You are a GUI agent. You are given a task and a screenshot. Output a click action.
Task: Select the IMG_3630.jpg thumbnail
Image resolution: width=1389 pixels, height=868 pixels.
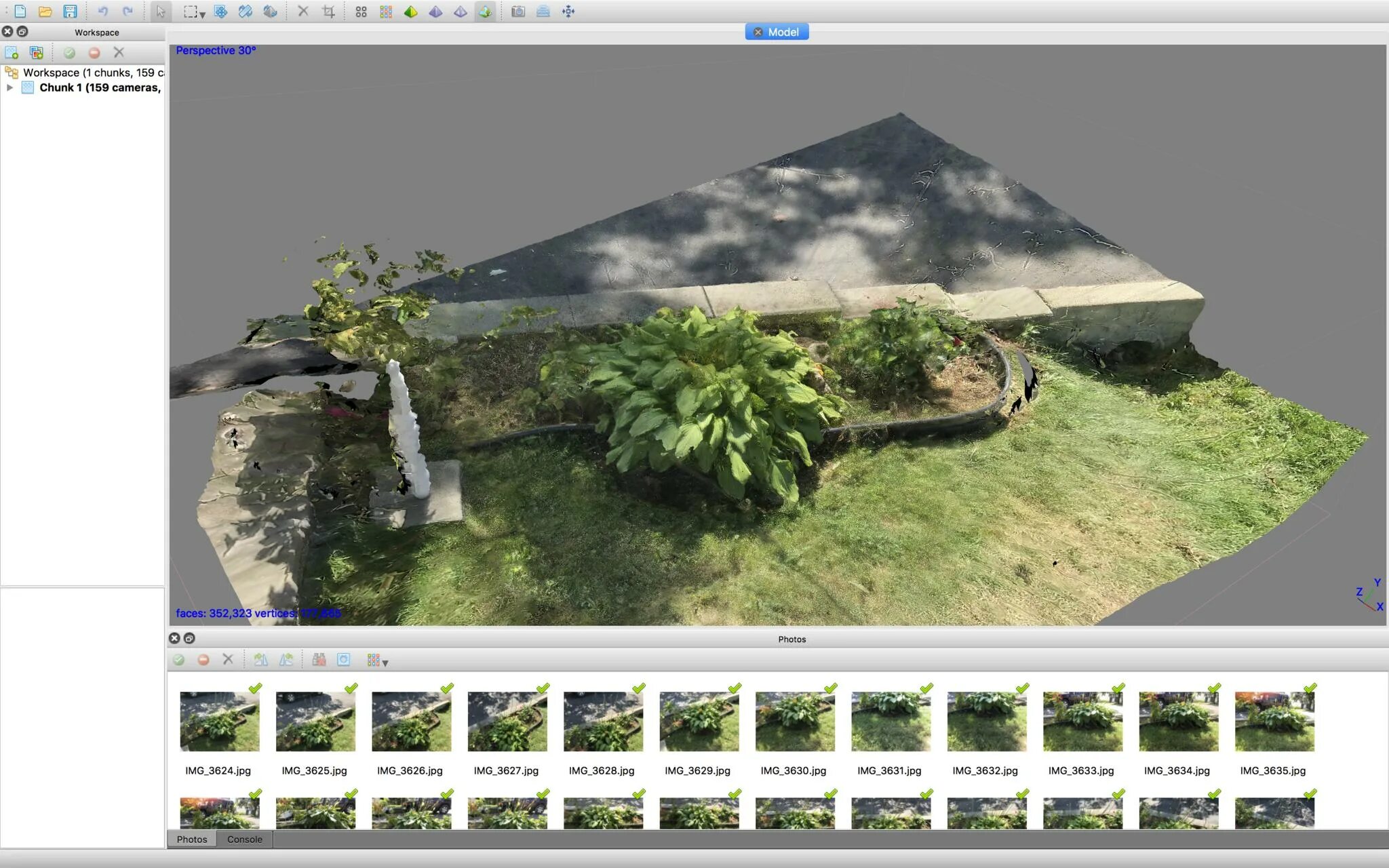tap(794, 722)
